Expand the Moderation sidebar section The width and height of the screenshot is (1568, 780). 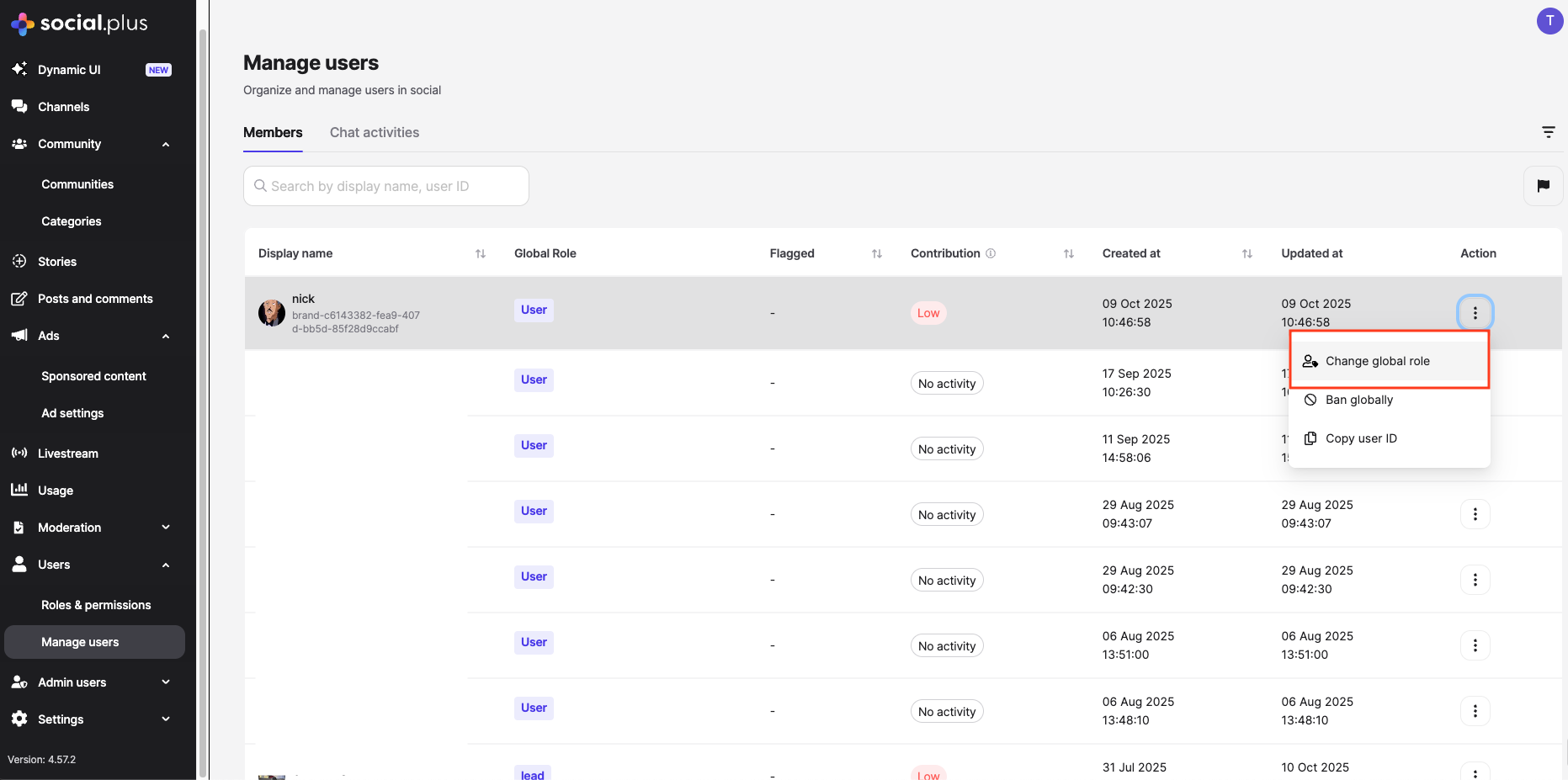(x=166, y=528)
